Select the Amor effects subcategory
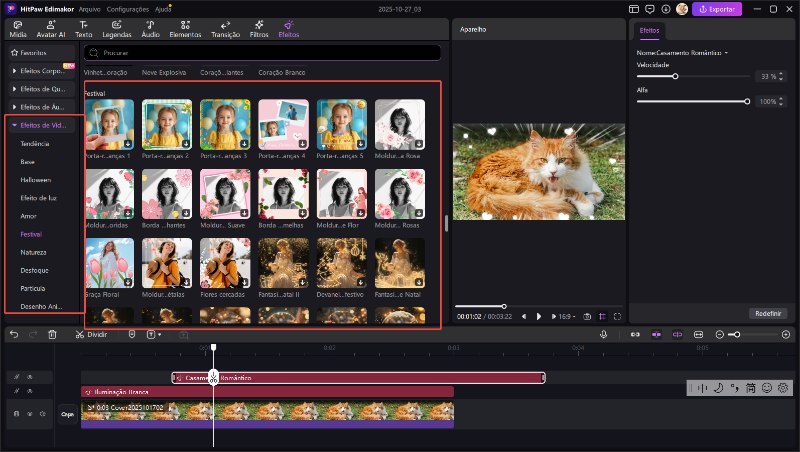Image resolution: width=800 pixels, height=452 pixels. [29, 216]
